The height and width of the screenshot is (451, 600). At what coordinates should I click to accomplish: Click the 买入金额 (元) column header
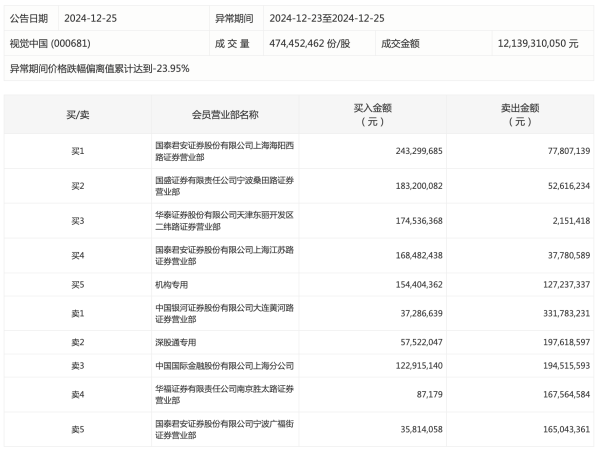pyautogui.click(x=372, y=115)
